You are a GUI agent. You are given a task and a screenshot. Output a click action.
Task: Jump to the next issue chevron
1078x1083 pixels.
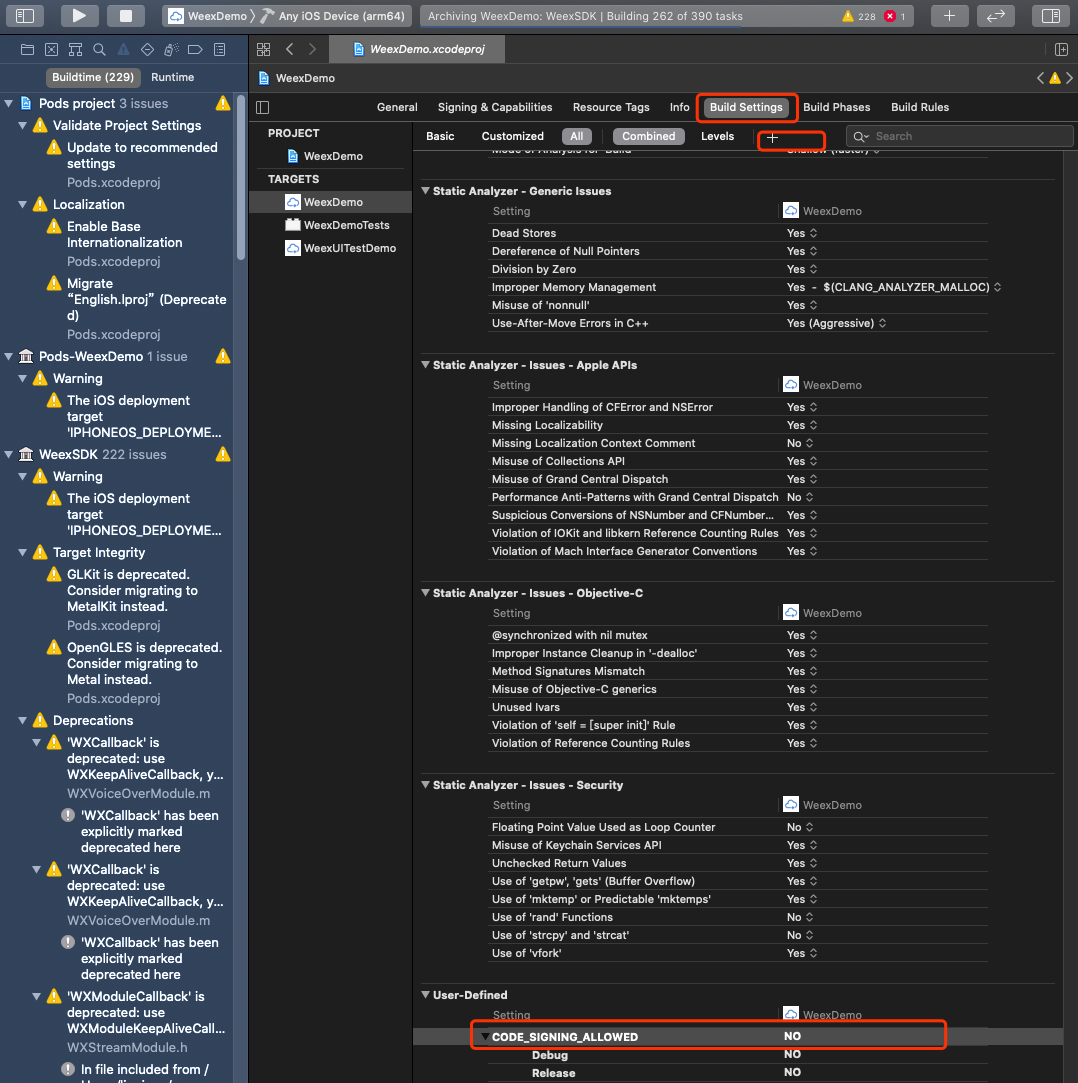click(1070, 78)
